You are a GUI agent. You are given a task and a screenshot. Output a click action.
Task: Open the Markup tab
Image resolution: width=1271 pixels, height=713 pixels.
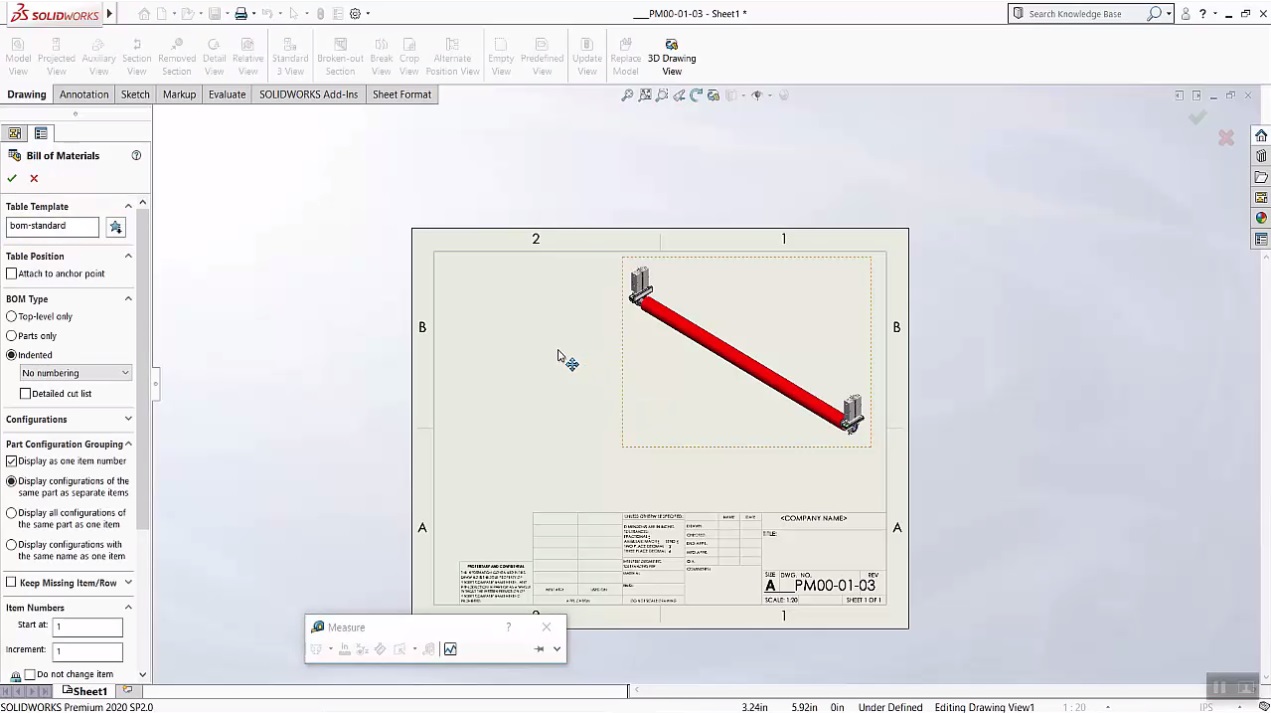179,95
